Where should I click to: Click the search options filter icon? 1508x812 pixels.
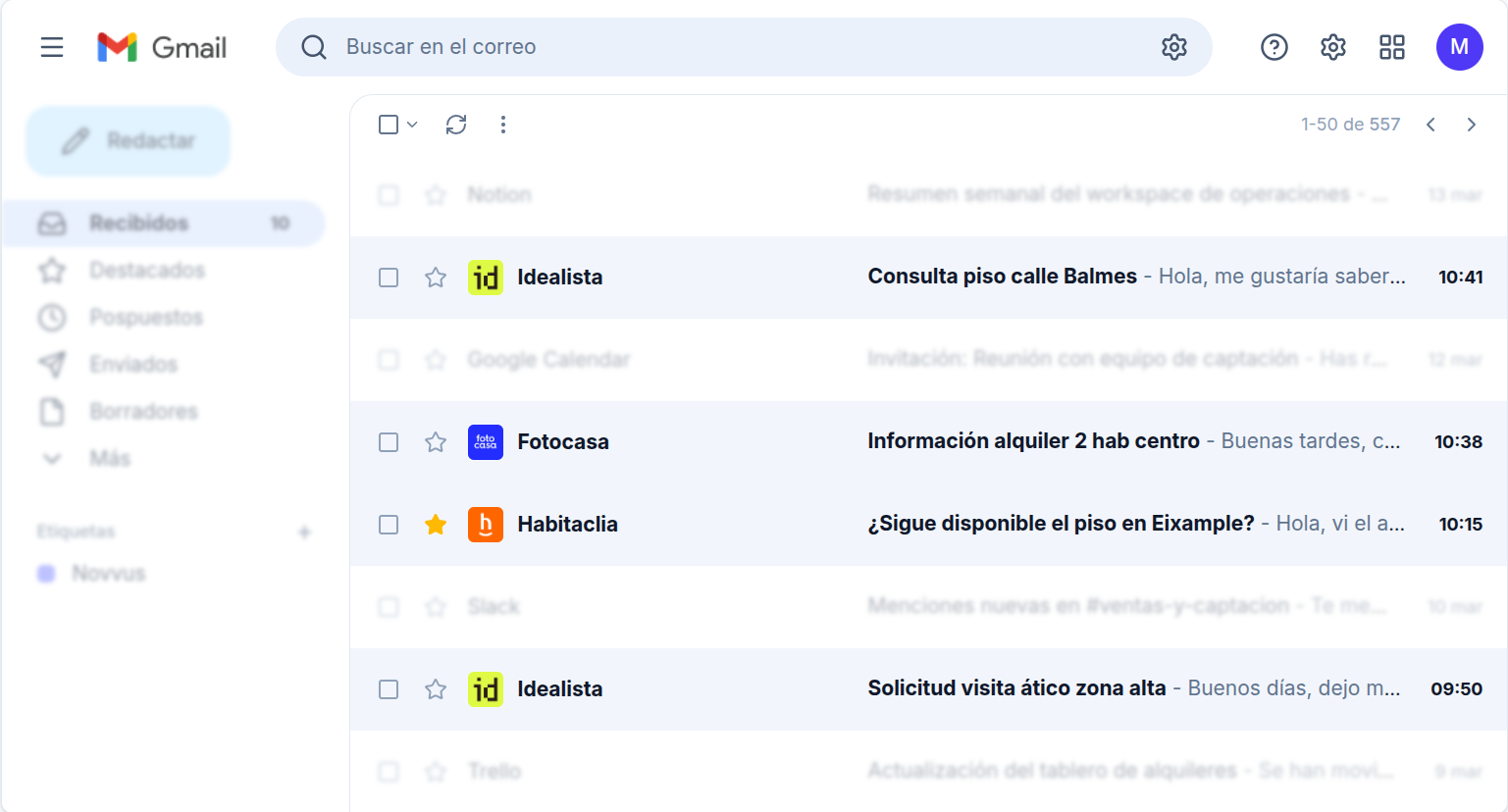coord(1173,47)
